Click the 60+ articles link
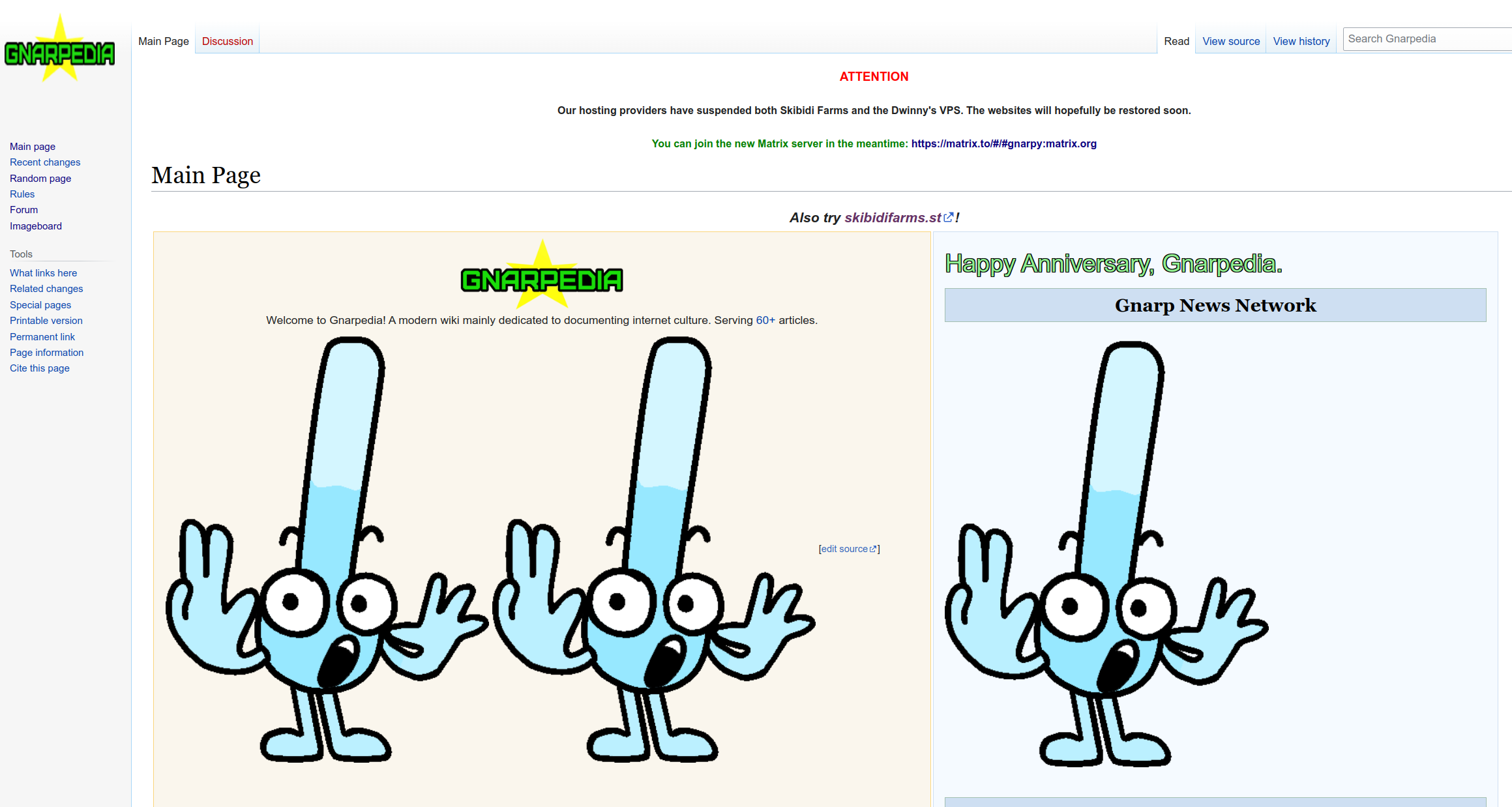The height and width of the screenshot is (807, 1512). [x=765, y=320]
